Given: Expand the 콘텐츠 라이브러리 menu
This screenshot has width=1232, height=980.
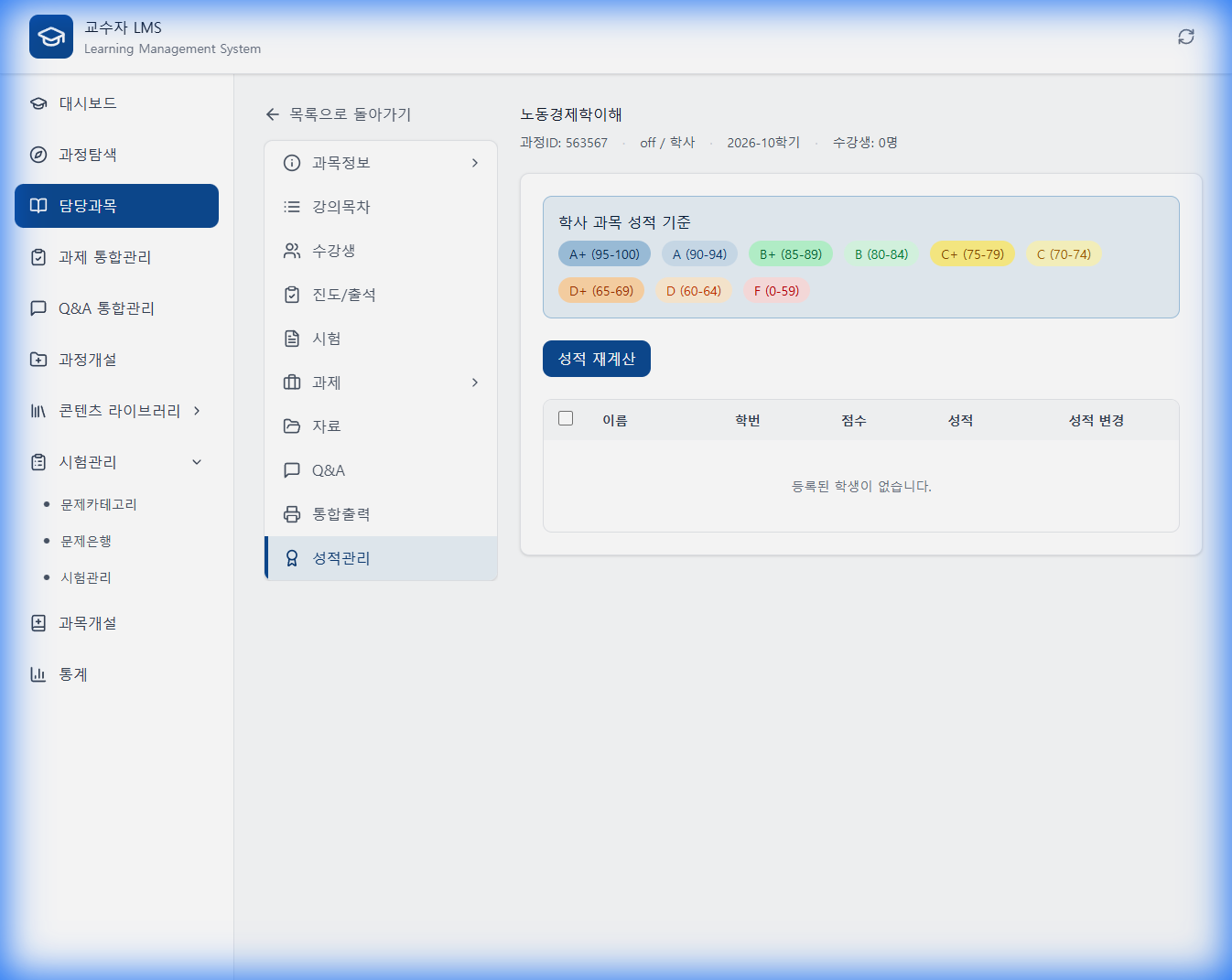Looking at the screenshot, I should click(197, 411).
